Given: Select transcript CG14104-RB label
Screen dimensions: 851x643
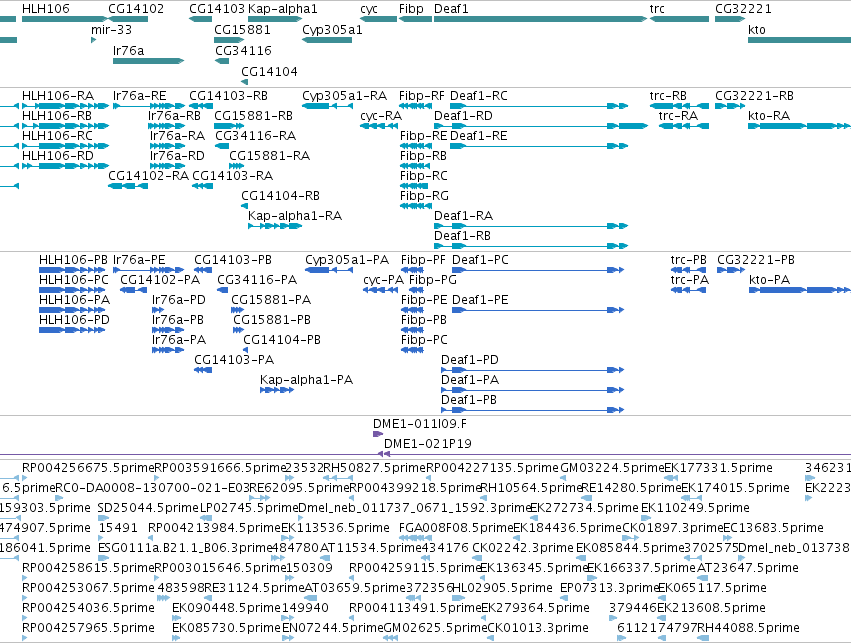Looking at the screenshot, I should point(281,196).
